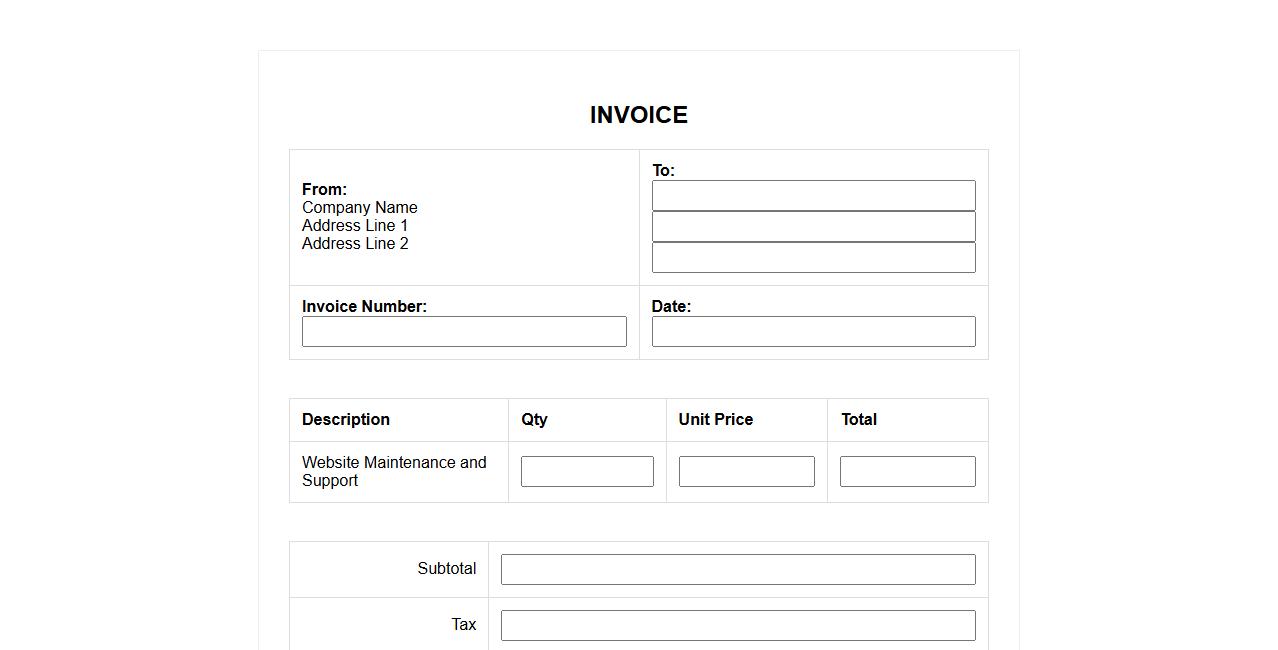Click the Description column header
Screen dimensions: 1278x650
(x=346, y=420)
